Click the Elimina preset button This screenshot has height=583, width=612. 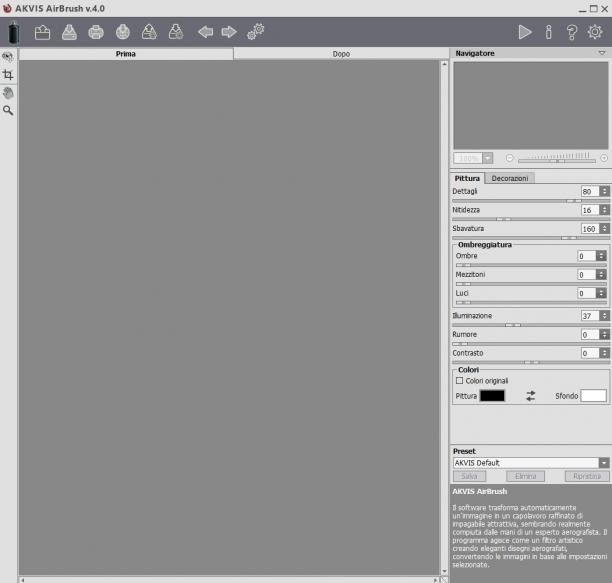(525, 476)
